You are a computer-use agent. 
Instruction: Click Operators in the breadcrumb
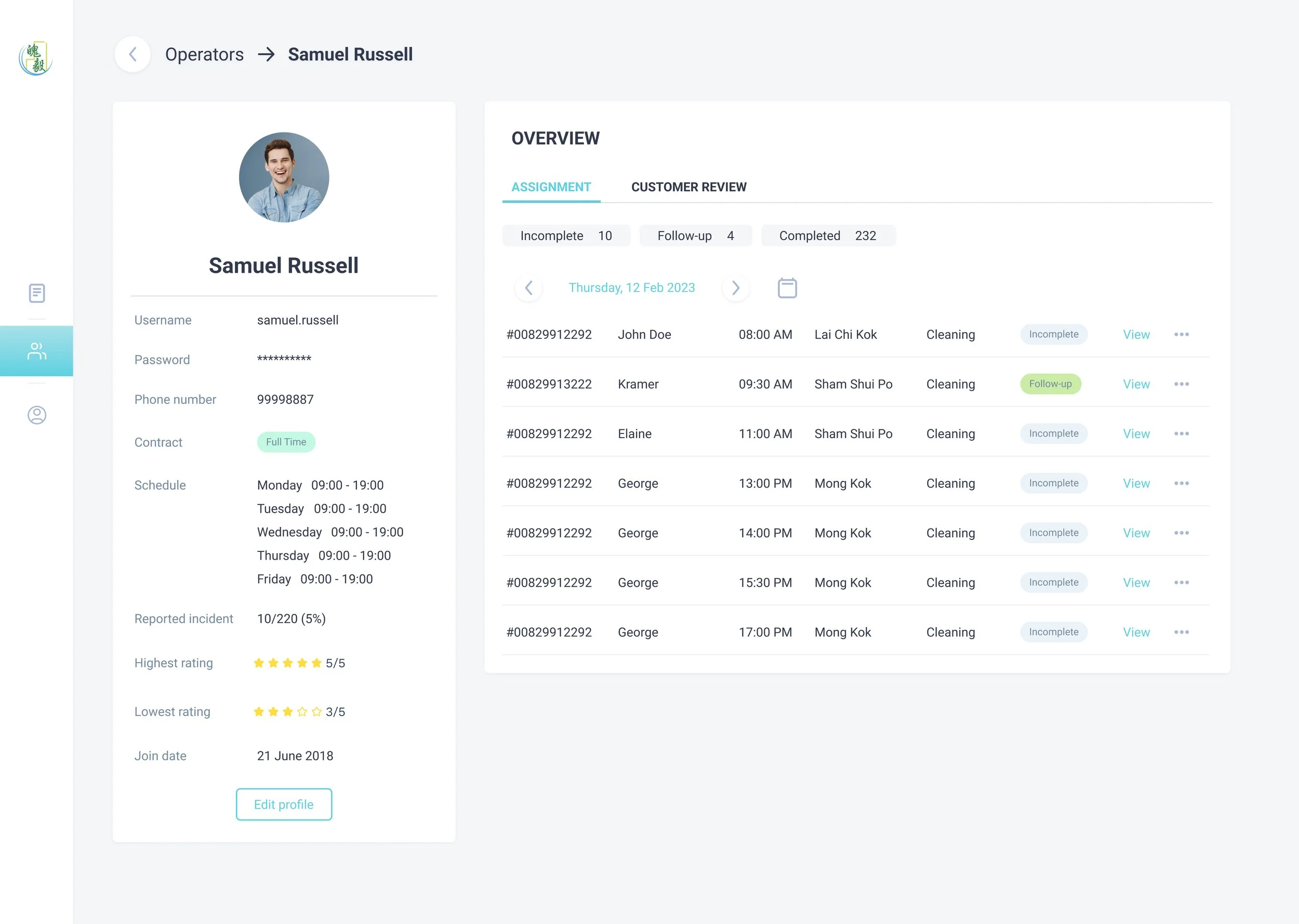tap(204, 55)
